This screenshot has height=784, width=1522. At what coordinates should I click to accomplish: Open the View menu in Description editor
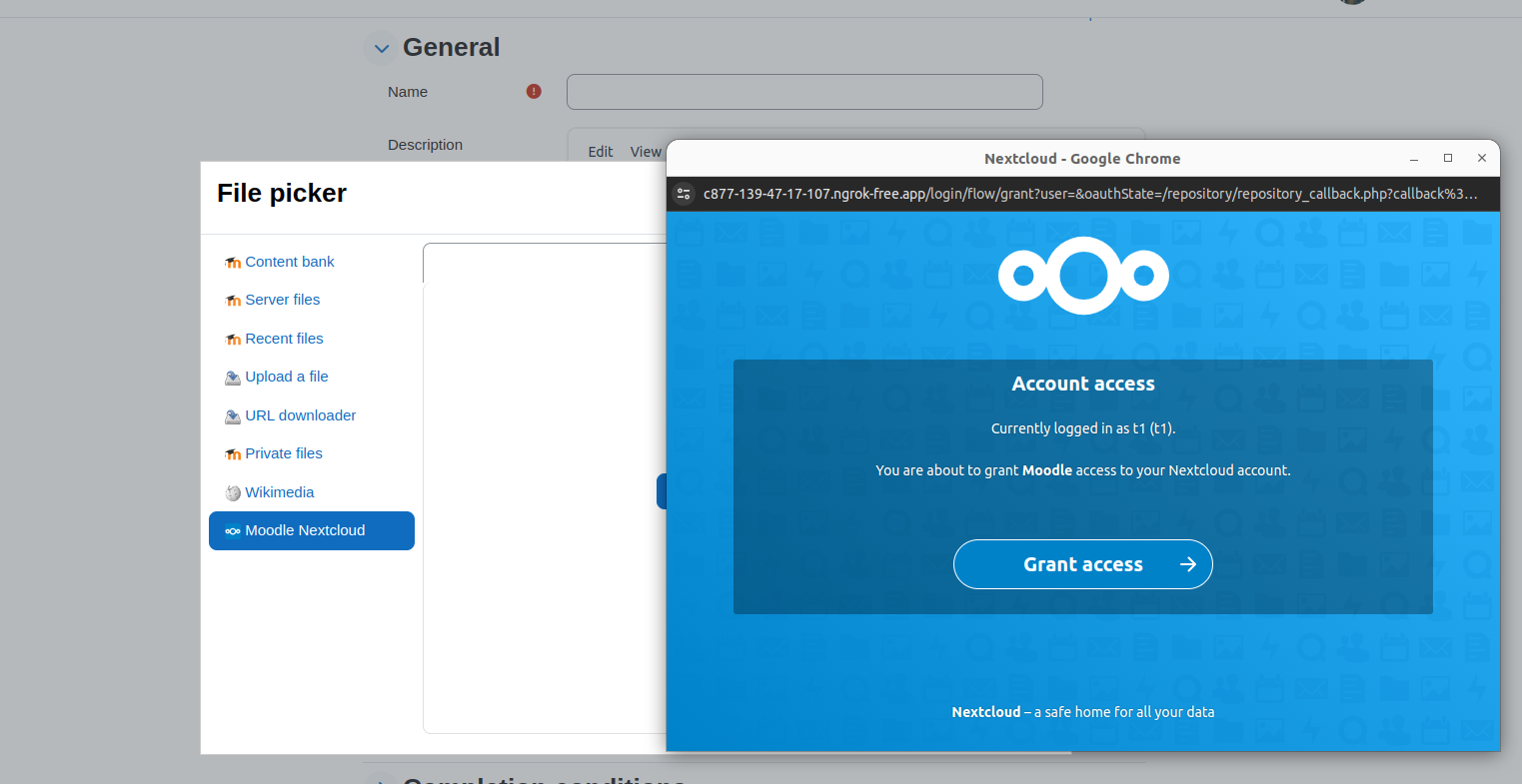click(x=646, y=152)
